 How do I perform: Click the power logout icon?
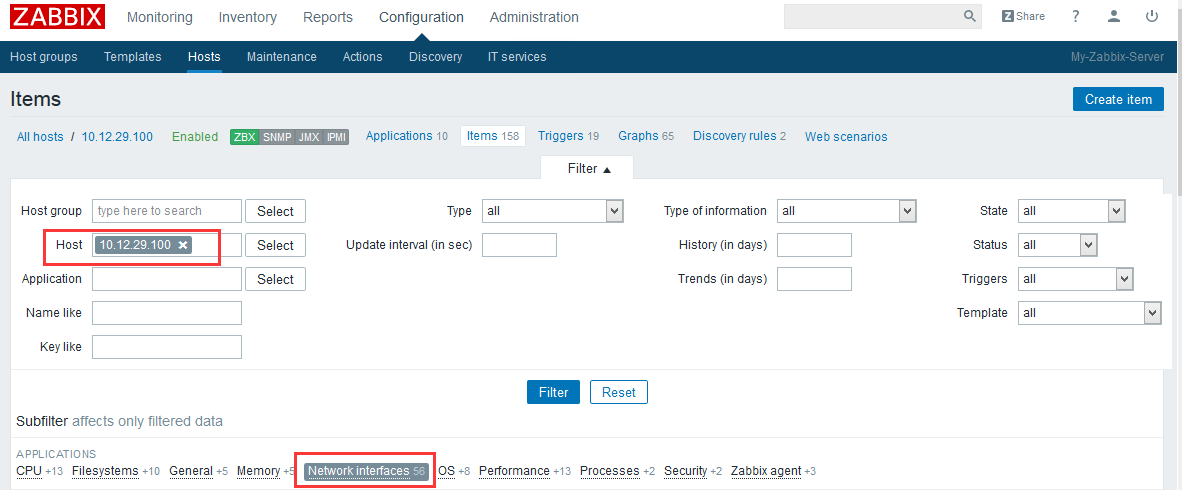coord(1151,16)
